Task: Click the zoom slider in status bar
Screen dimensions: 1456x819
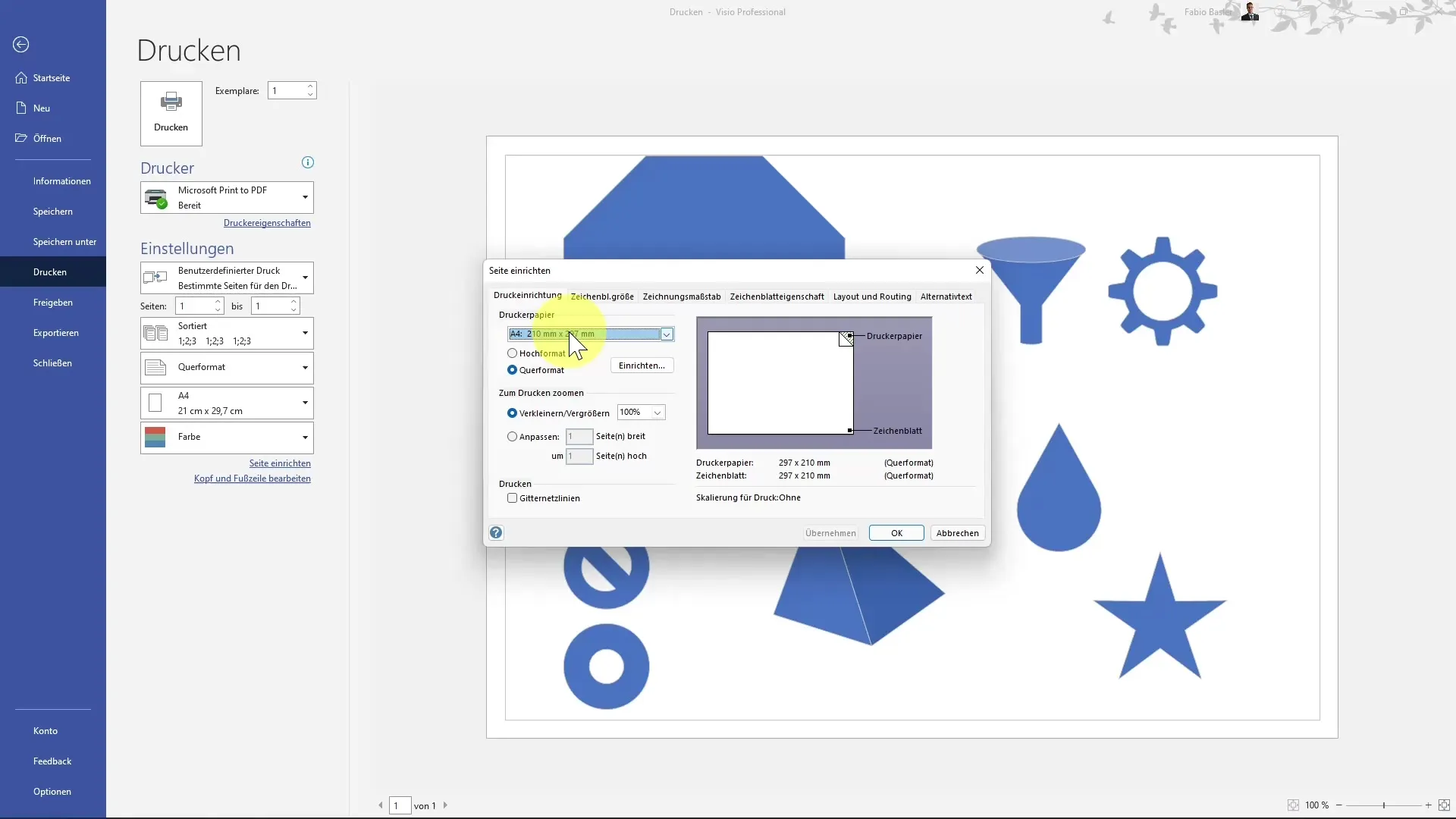Action: (x=1384, y=805)
